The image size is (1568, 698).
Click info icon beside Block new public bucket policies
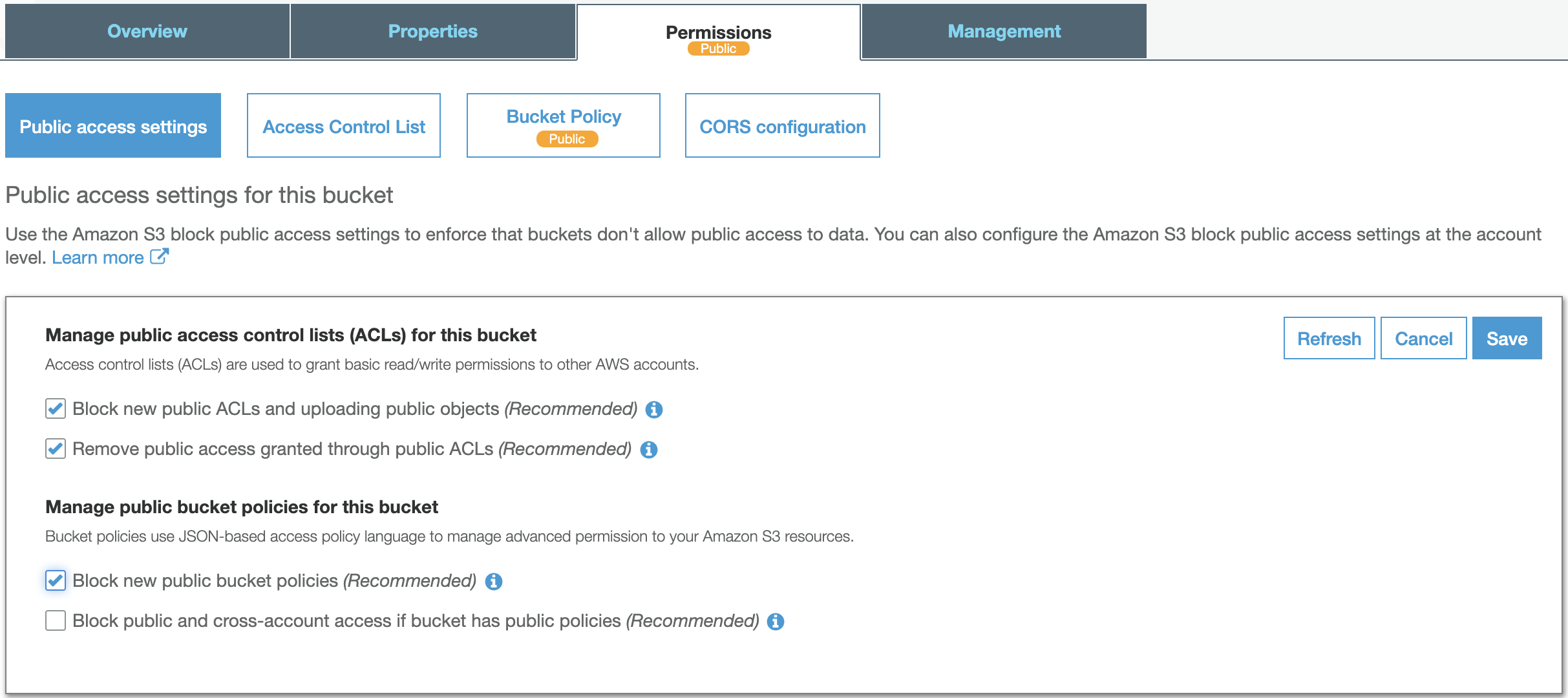tap(494, 582)
